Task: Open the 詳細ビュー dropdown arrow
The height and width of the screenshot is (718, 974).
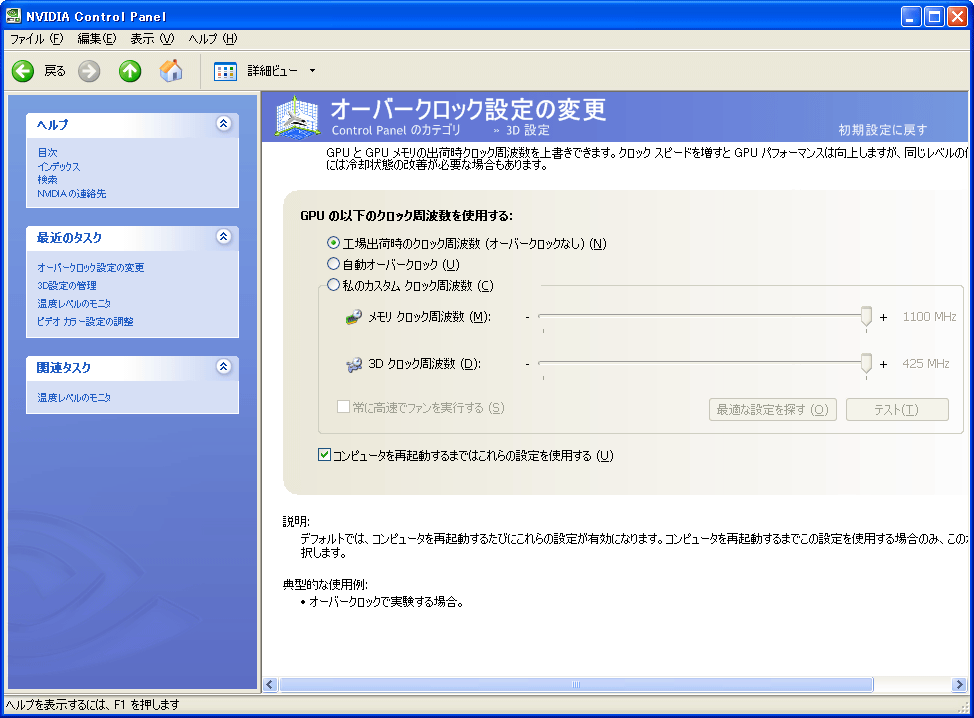Action: [x=312, y=71]
